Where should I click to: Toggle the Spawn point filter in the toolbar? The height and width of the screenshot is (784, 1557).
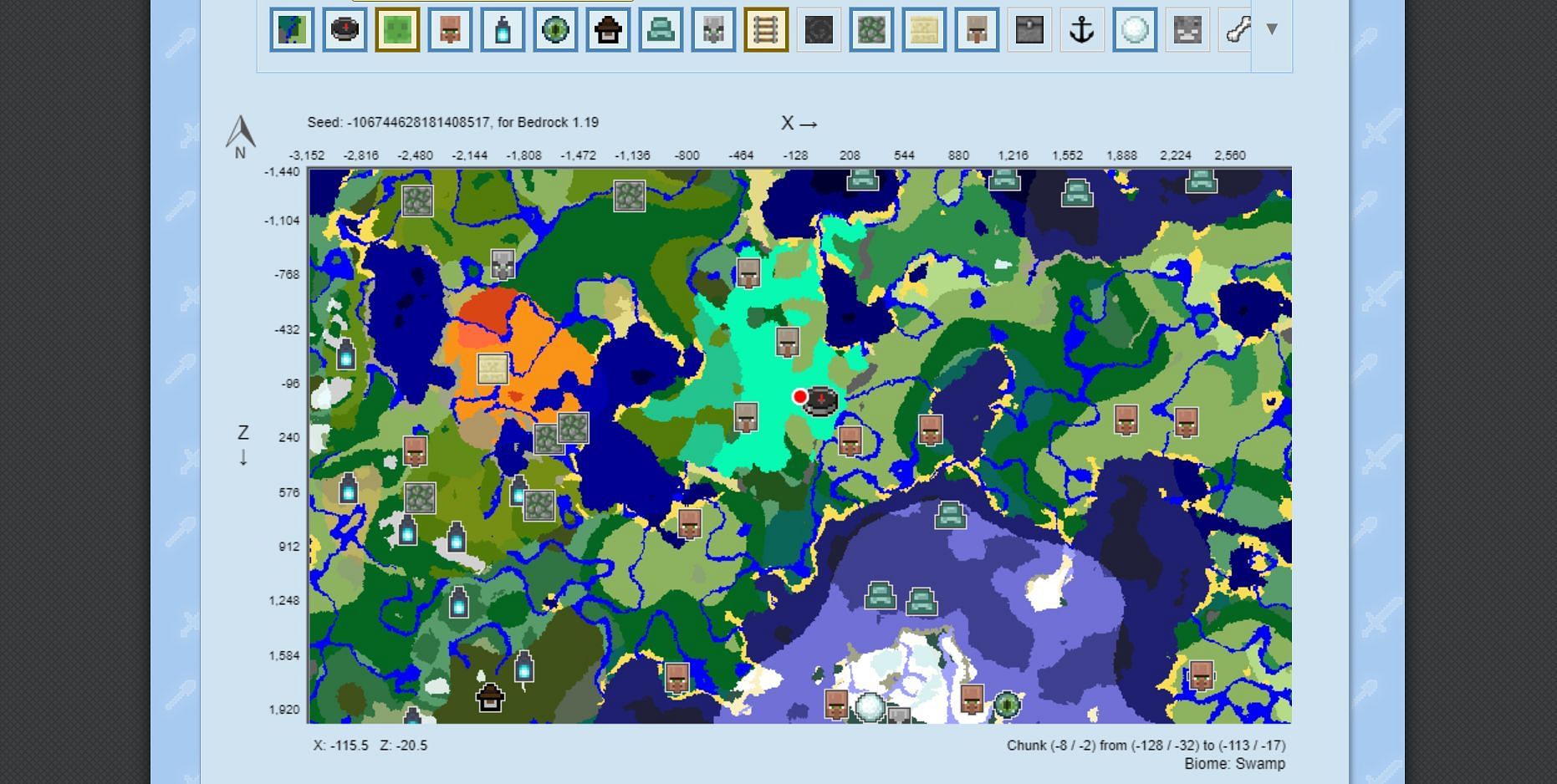(345, 30)
